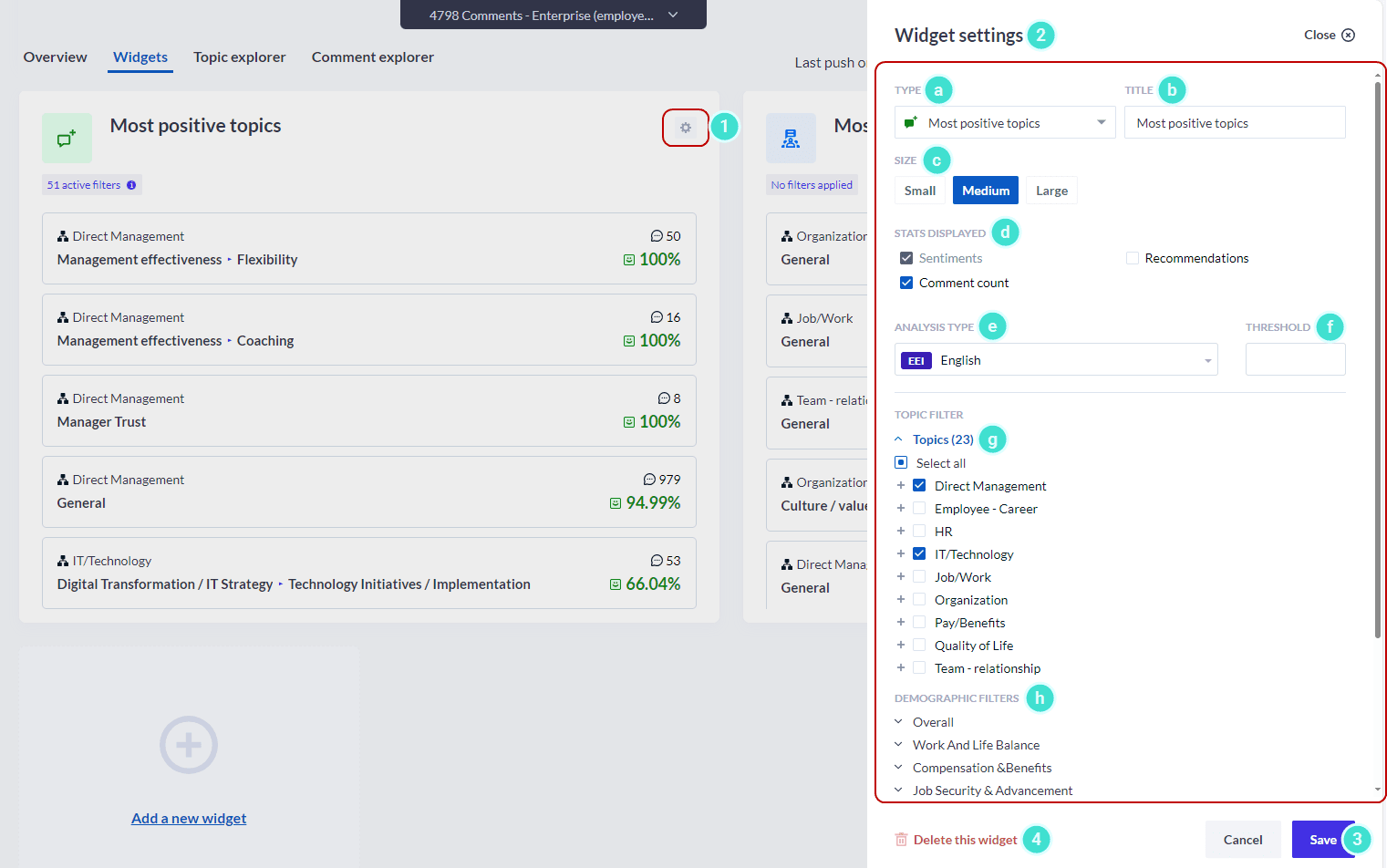Switch to the Comment explorer tab

coord(372,57)
